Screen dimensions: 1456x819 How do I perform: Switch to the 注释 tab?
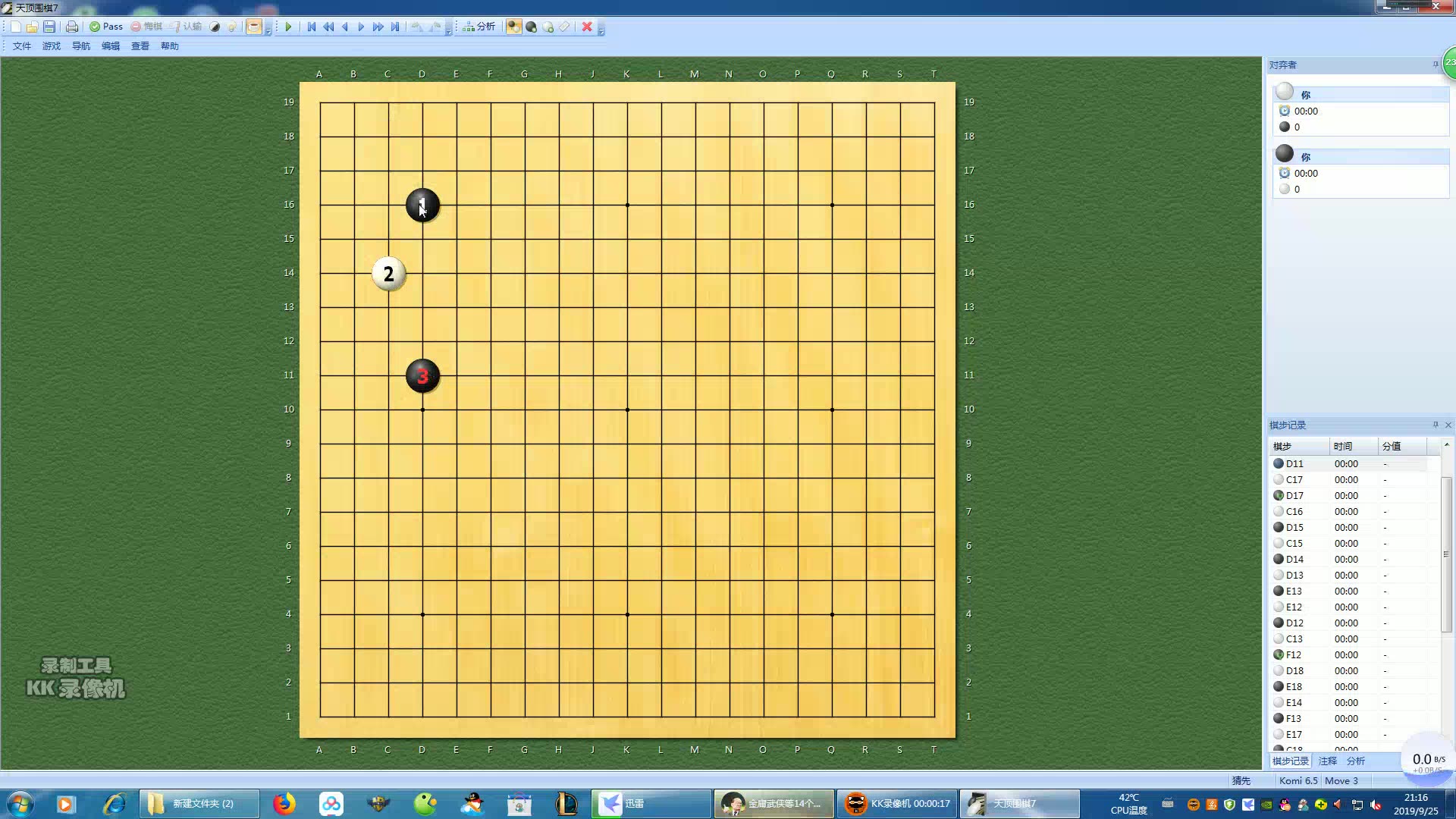tap(1327, 761)
